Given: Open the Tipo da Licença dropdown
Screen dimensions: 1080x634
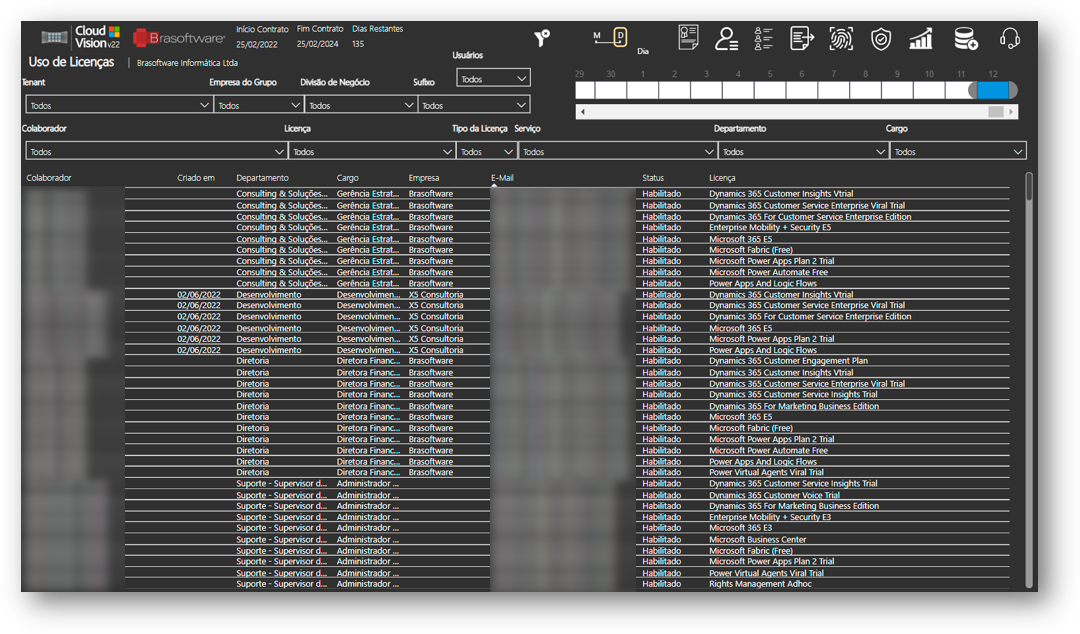Looking at the screenshot, I should 487,151.
